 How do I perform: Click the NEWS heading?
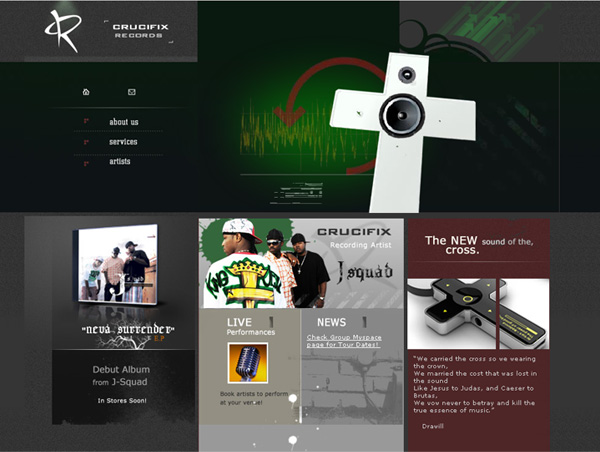tap(331, 322)
